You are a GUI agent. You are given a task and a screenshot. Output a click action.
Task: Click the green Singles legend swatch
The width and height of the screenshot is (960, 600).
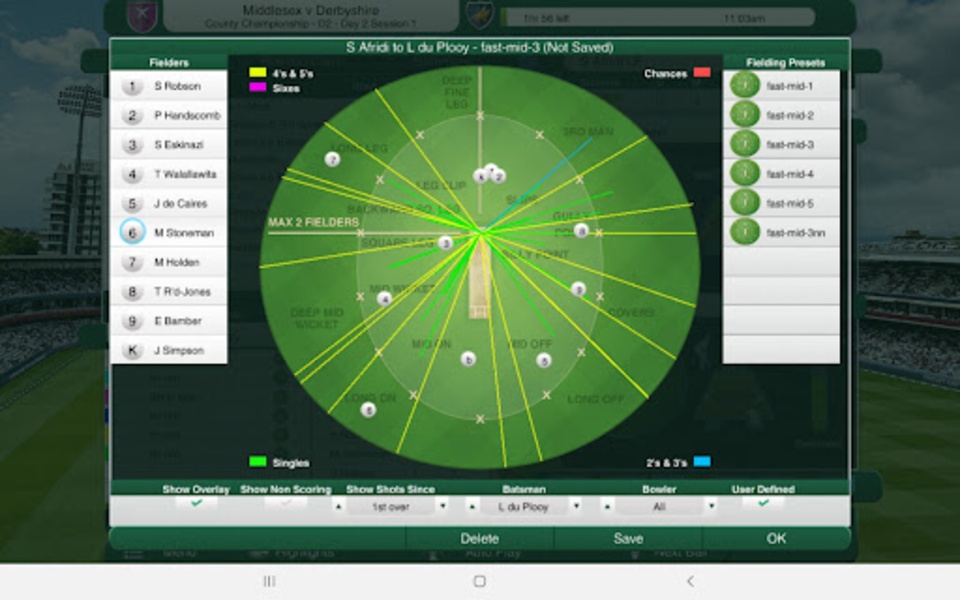[258, 461]
